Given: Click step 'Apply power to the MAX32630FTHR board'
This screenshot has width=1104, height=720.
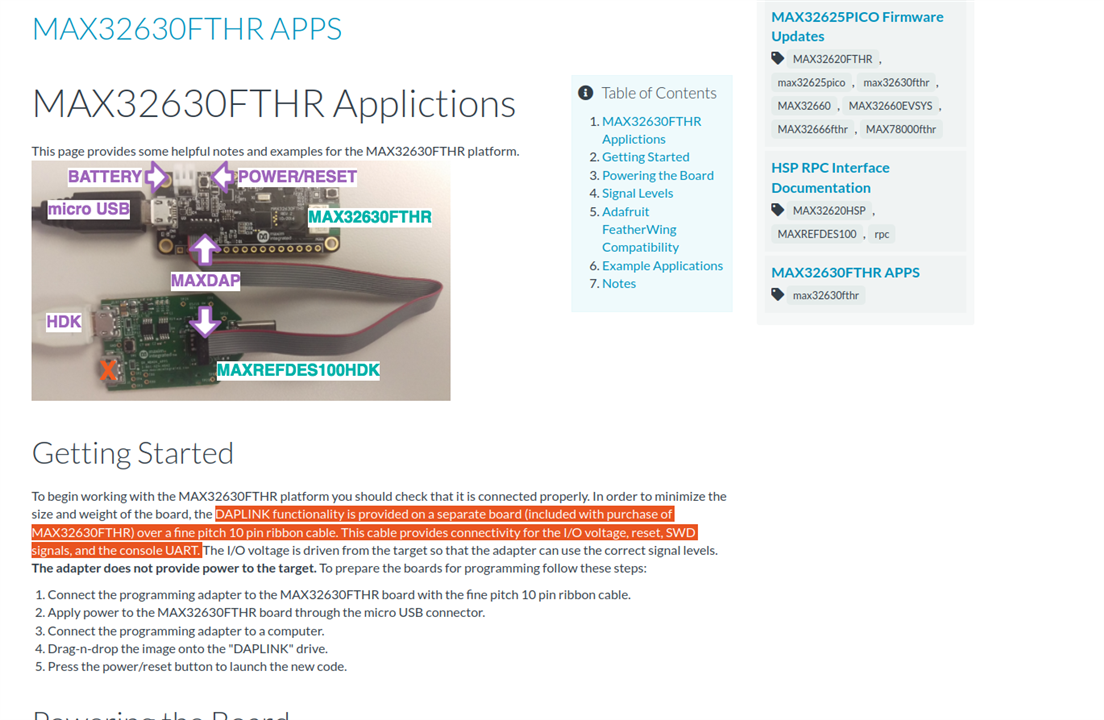Looking at the screenshot, I should pos(266,612).
